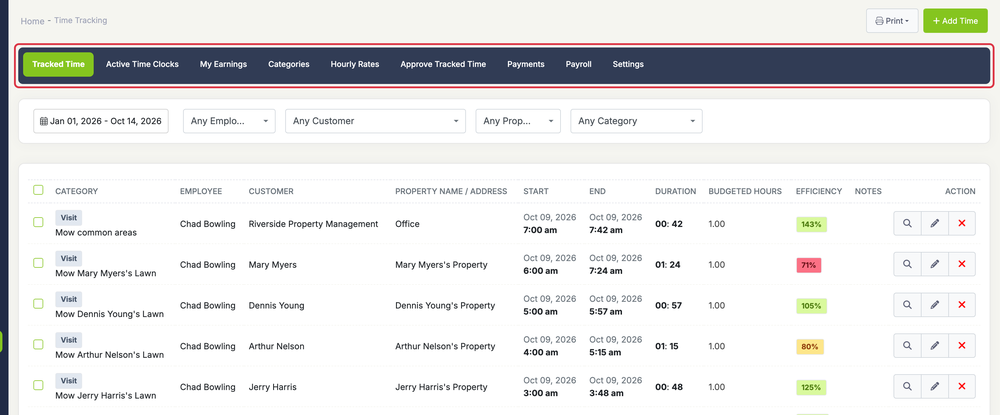Edit the Mow common areas entry
The image size is (1000, 415).
934,224
